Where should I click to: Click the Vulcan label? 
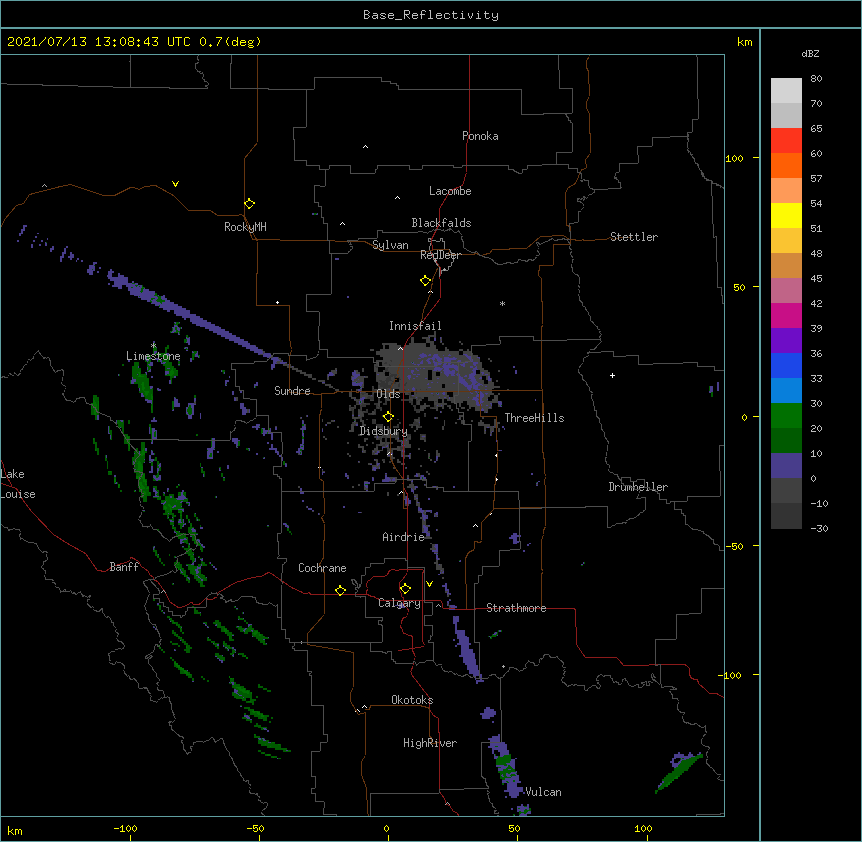(543, 792)
